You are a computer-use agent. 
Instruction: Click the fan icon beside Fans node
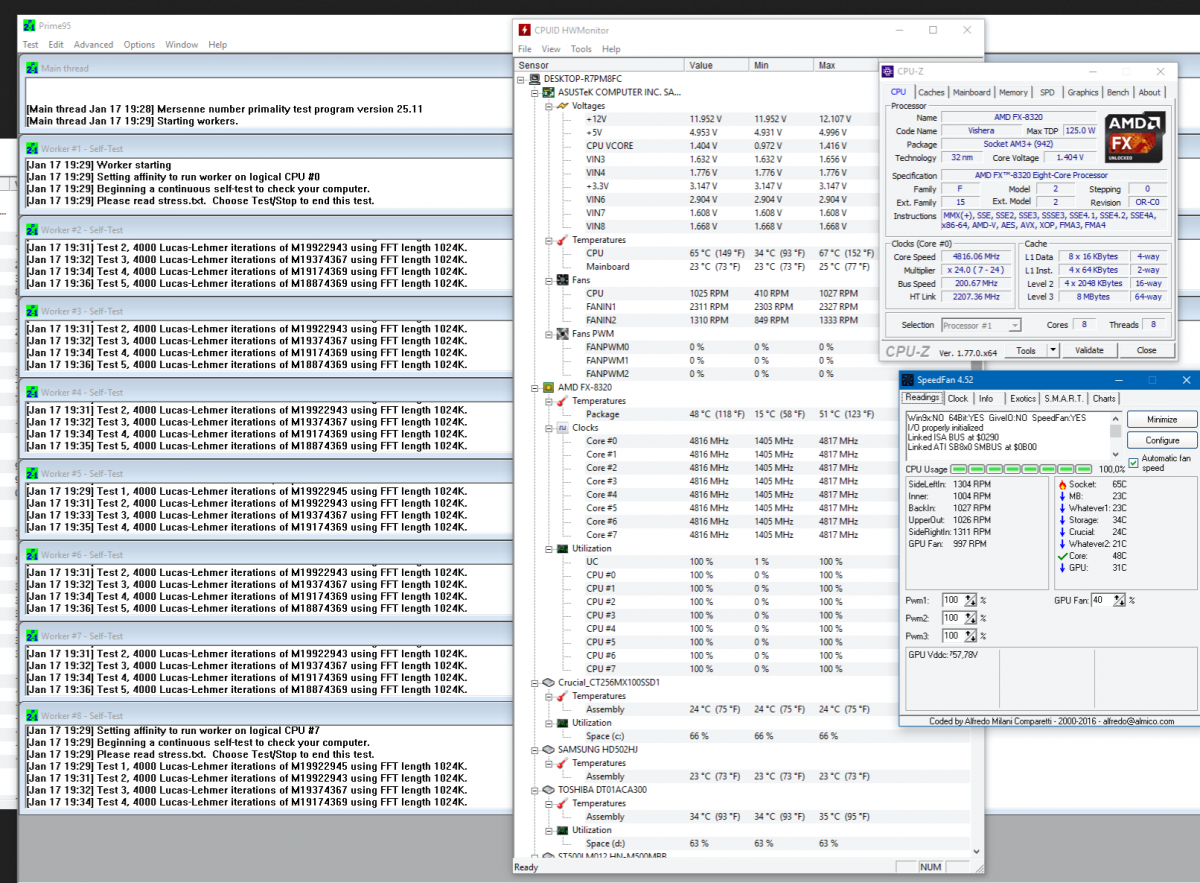[562, 281]
